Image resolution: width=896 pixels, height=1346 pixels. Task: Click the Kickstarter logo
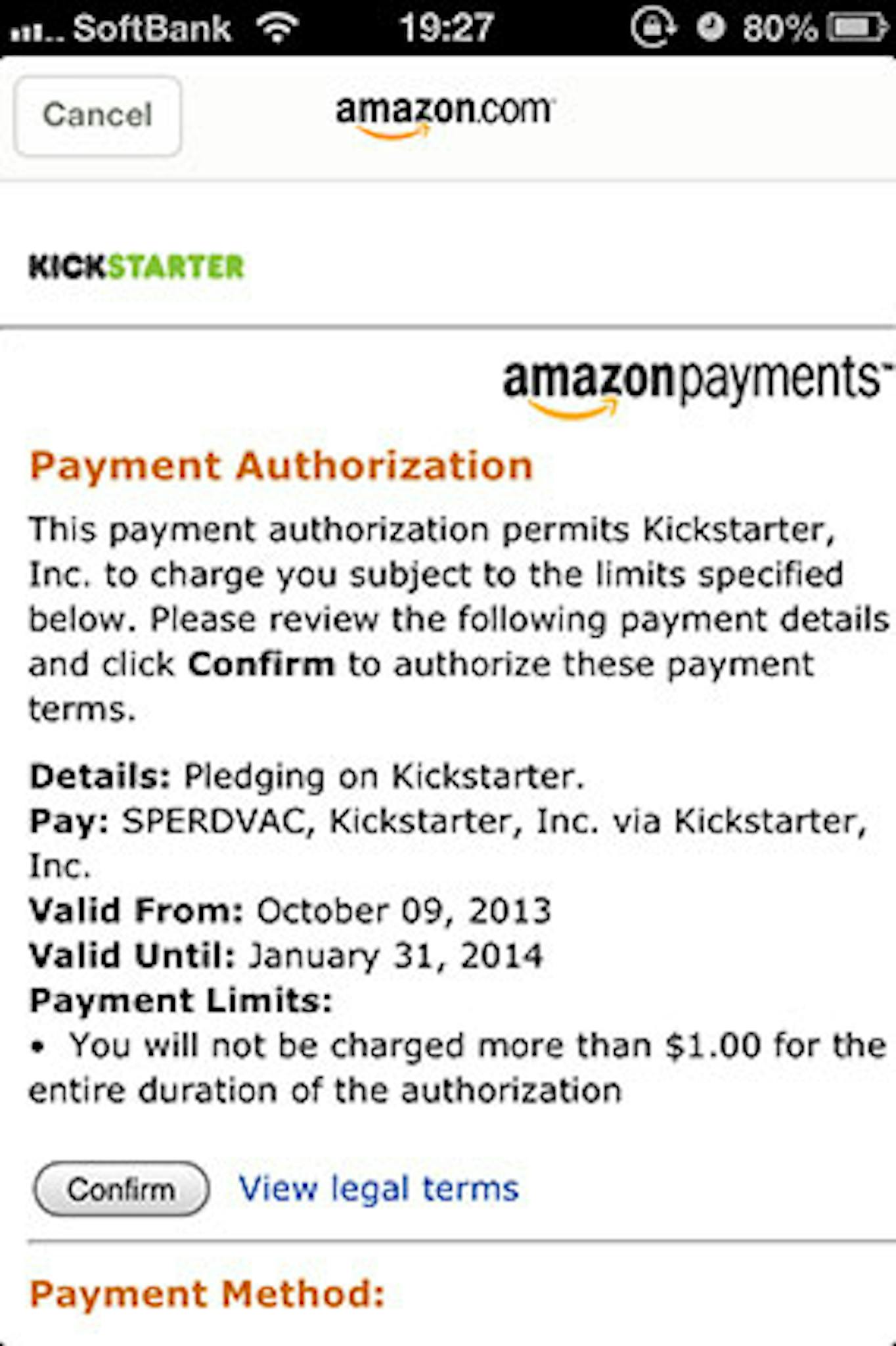pyautogui.click(x=136, y=267)
